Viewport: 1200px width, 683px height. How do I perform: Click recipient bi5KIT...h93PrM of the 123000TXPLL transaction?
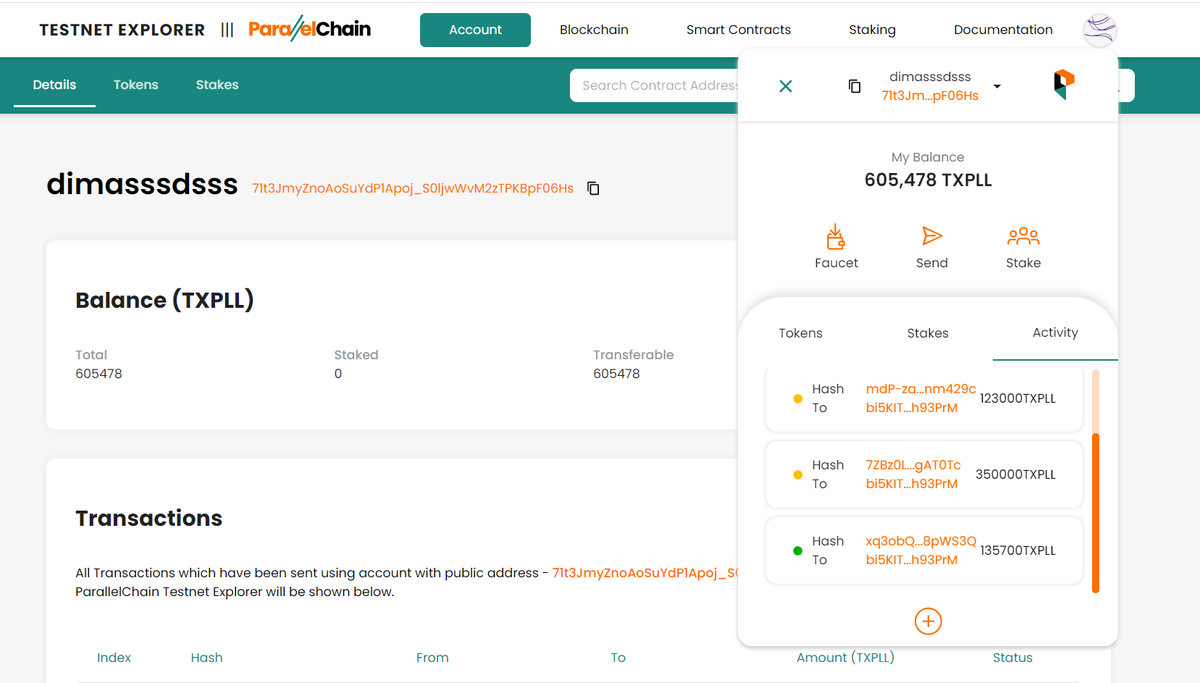click(x=912, y=408)
